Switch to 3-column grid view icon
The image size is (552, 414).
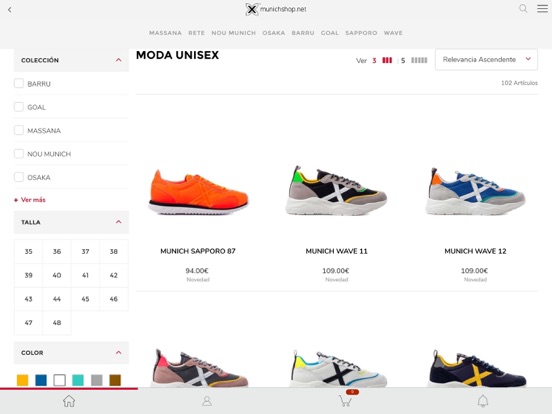click(387, 60)
